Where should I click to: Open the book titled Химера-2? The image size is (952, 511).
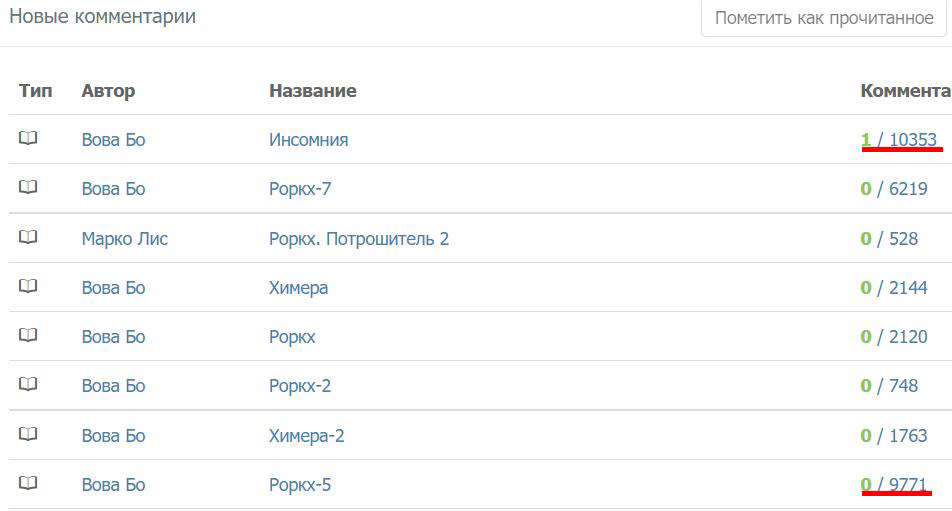pos(307,436)
